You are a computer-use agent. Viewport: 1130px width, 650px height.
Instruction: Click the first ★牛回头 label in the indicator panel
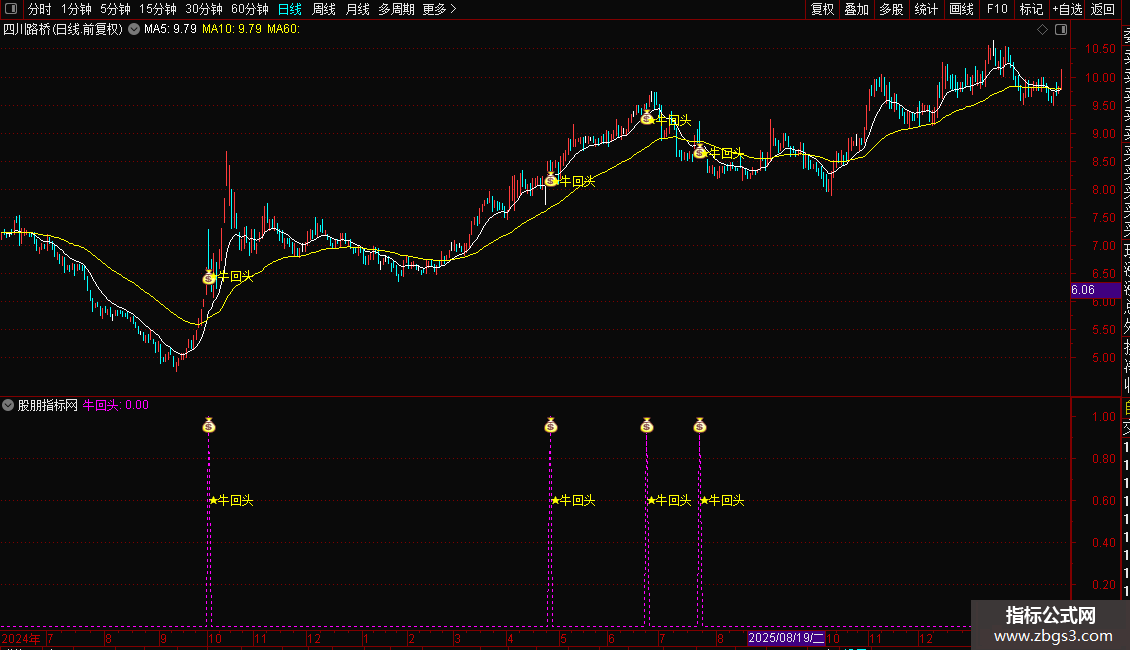231,500
